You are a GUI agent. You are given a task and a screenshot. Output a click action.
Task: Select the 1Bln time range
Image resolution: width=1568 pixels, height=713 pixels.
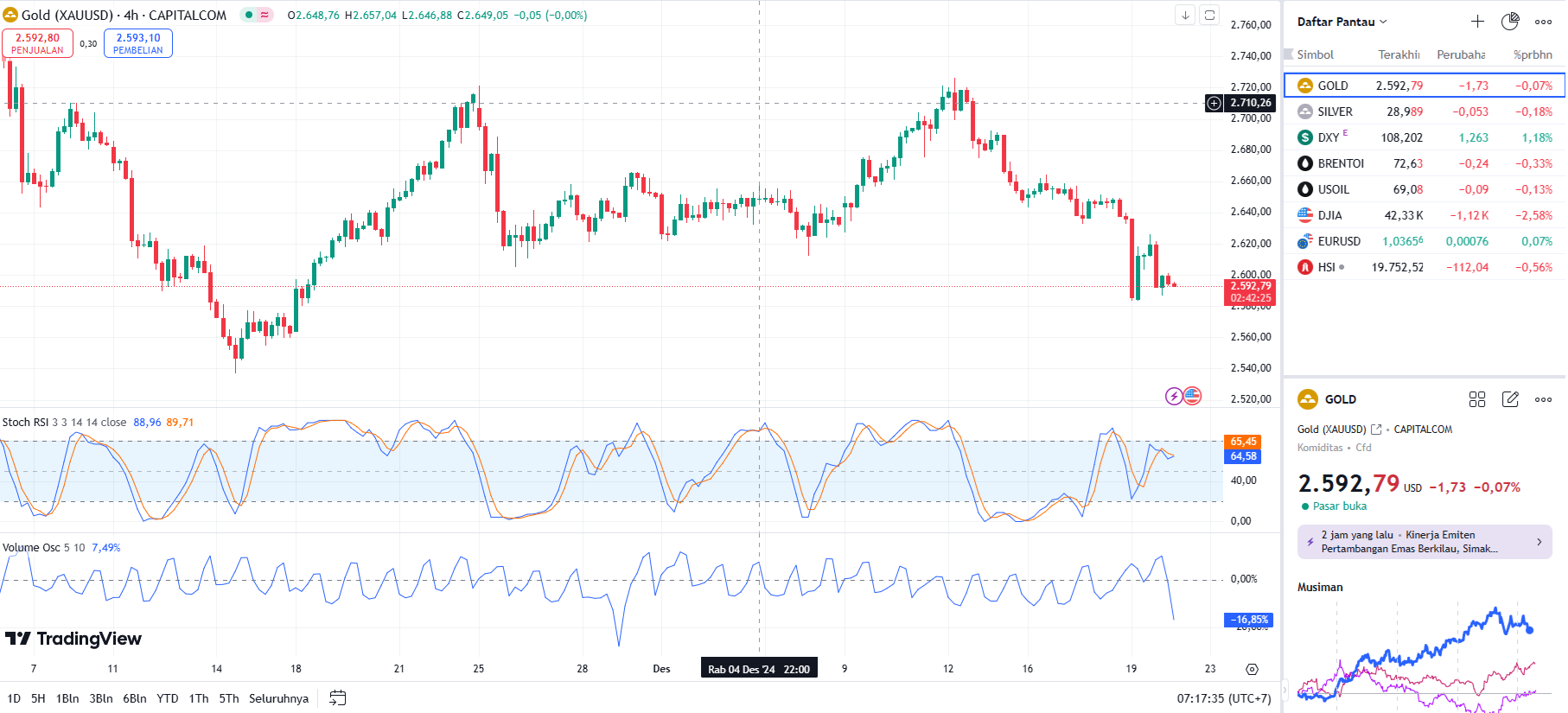click(67, 698)
